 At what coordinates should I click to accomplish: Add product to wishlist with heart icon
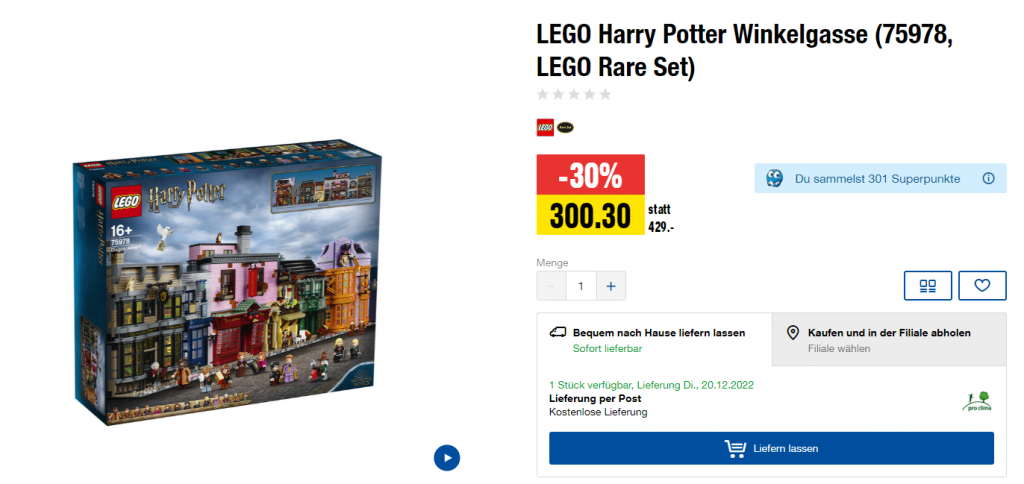click(x=982, y=286)
